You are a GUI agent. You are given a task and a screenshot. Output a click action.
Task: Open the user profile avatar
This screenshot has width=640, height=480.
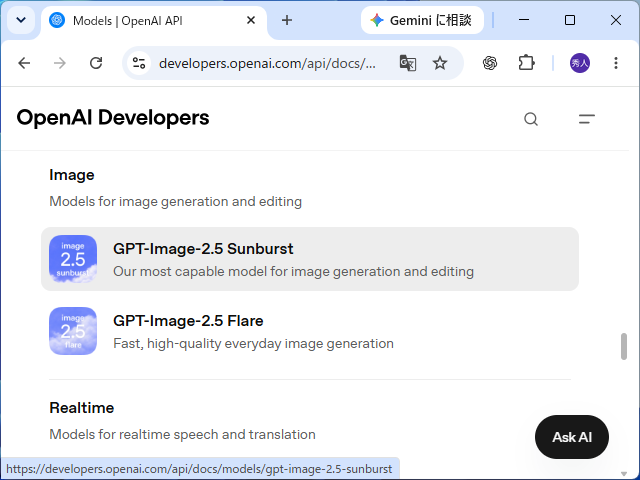[x=580, y=63]
